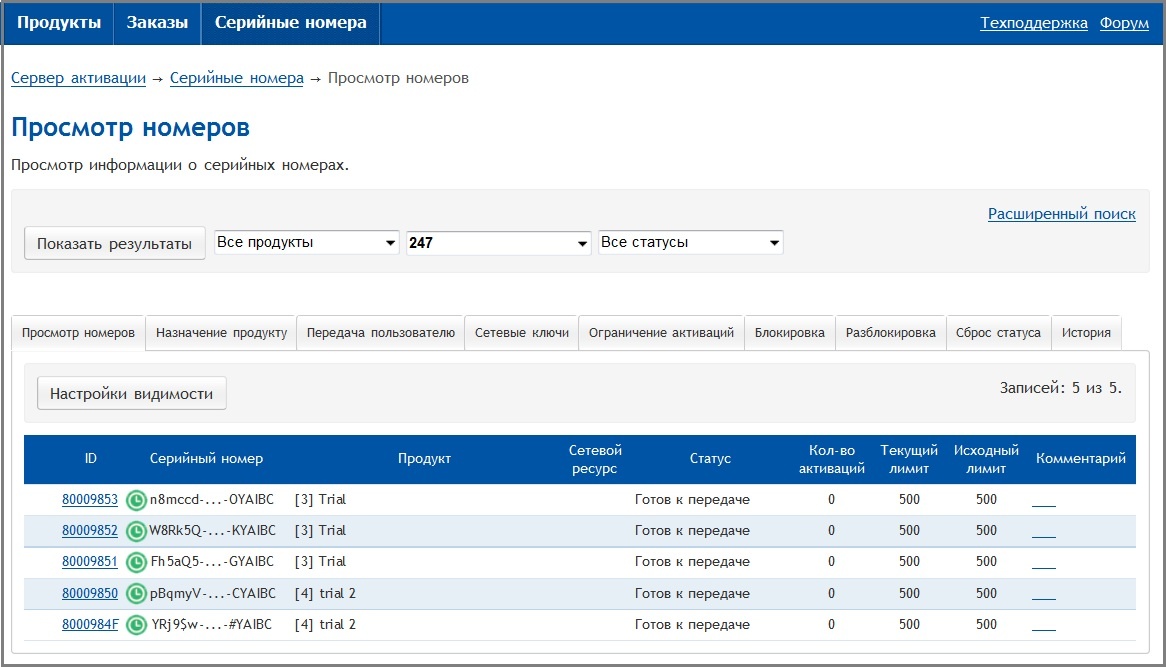The width and height of the screenshot is (1166, 667).
Task: Click the clock icon next to YRj9$w
Action: coord(136,625)
